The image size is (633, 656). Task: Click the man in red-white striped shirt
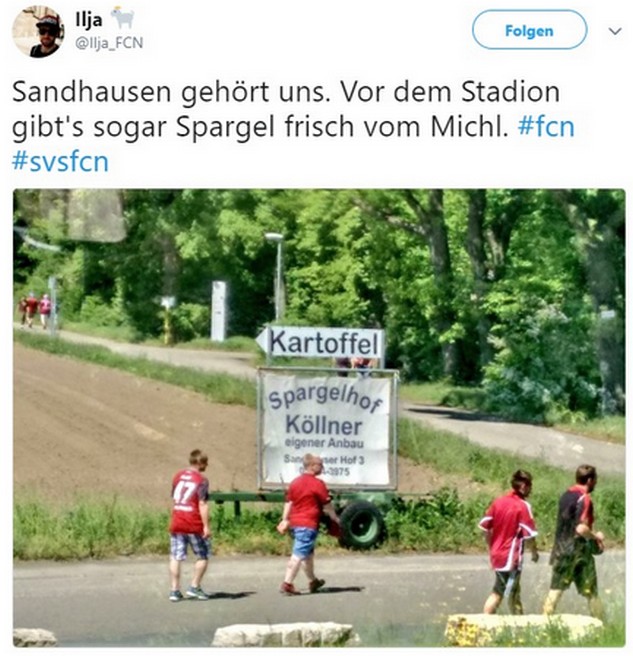tap(508, 542)
